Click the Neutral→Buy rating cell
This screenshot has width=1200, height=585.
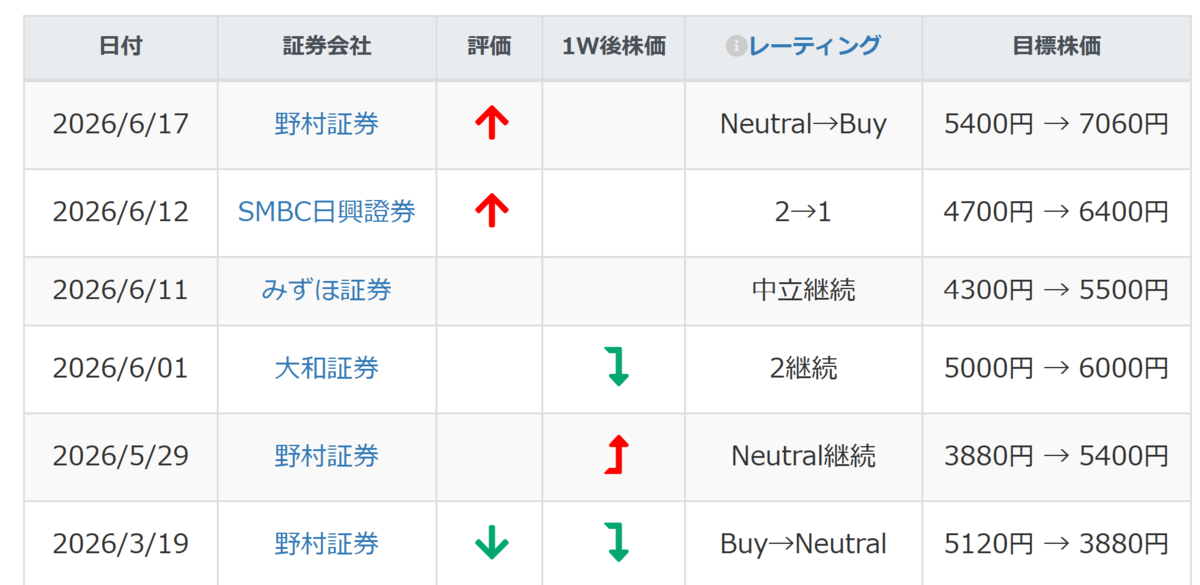coord(804,125)
